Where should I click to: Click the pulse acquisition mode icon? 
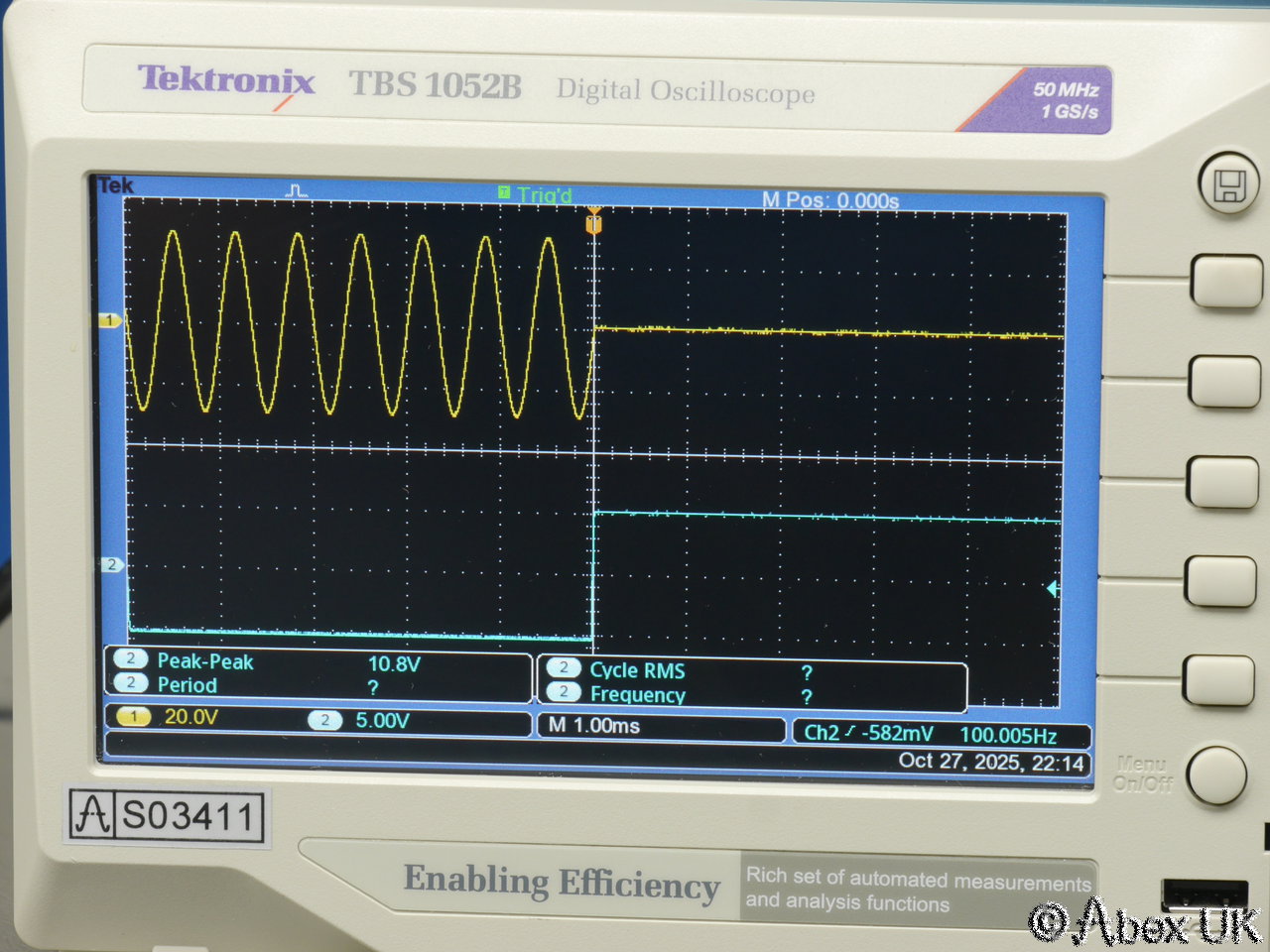click(296, 190)
